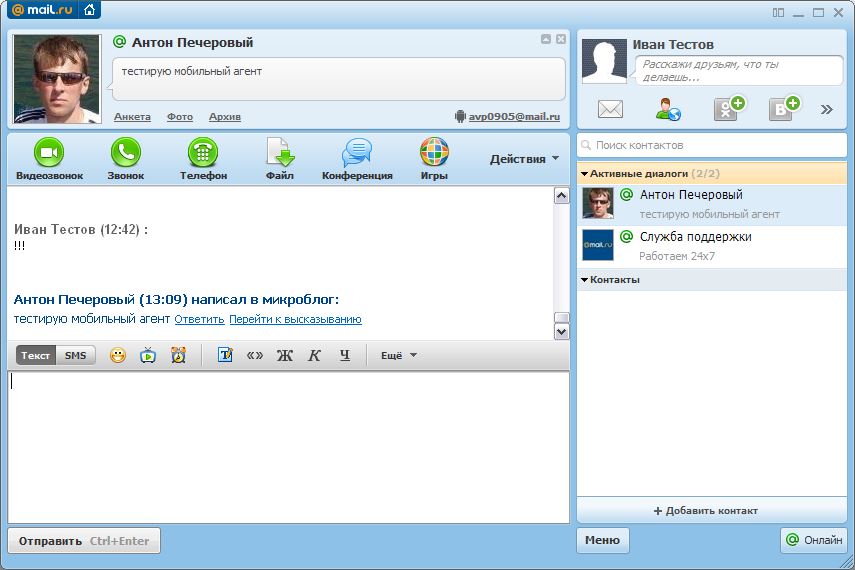Click chat history scroll up arrow
The image size is (855, 570).
562,195
